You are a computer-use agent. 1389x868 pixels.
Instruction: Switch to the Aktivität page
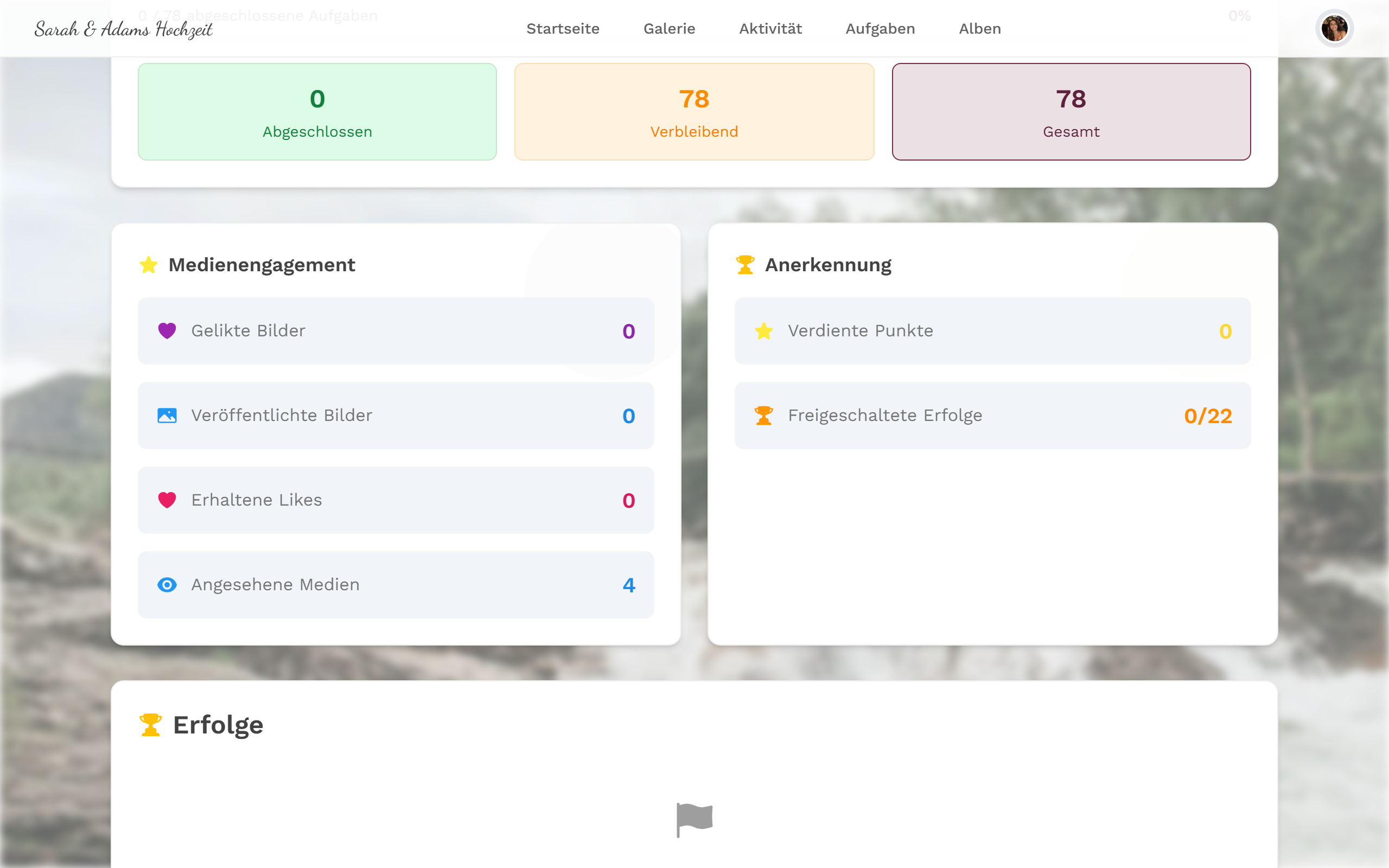pyautogui.click(x=770, y=29)
